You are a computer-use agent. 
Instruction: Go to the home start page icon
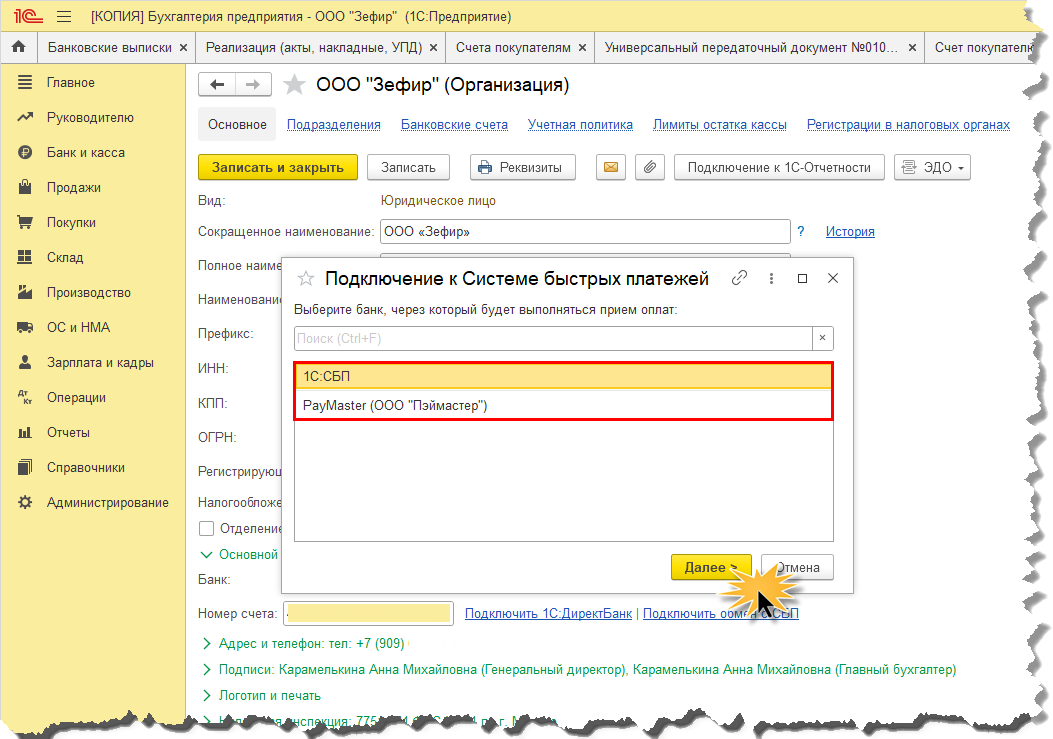point(19,47)
